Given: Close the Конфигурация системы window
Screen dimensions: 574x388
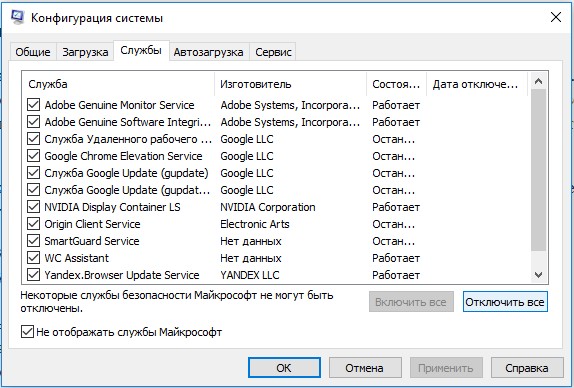Looking at the screenshot, I should [x=556, y=17].
